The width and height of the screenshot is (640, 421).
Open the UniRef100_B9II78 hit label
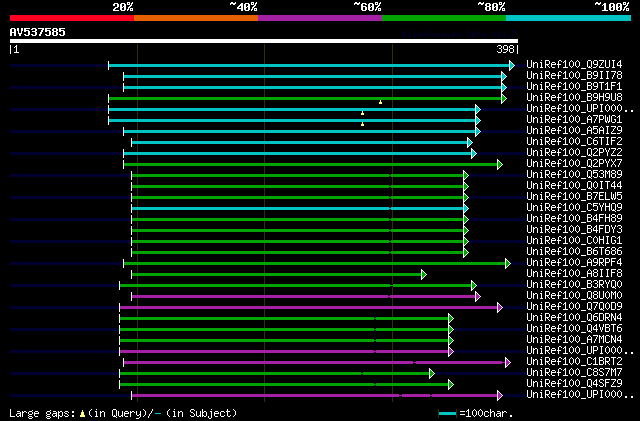coord(574,76)
